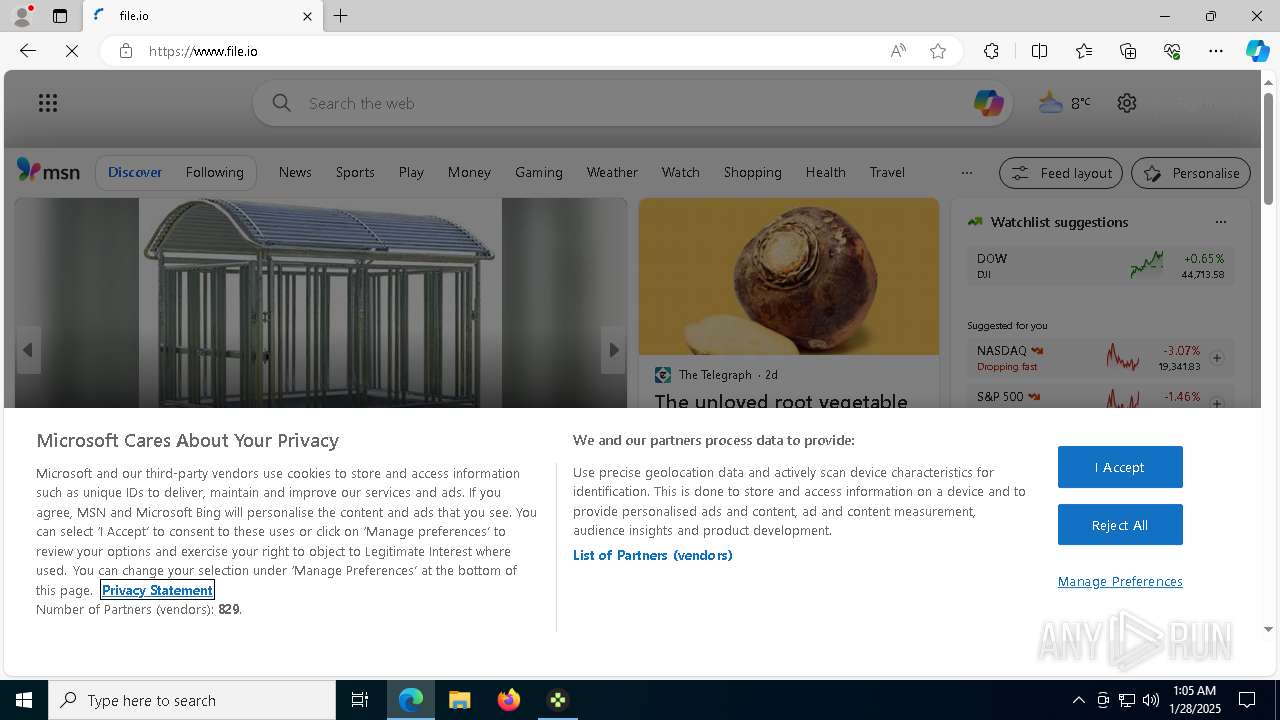
Task: Open the Travel menu item
Action: [887, 172]
